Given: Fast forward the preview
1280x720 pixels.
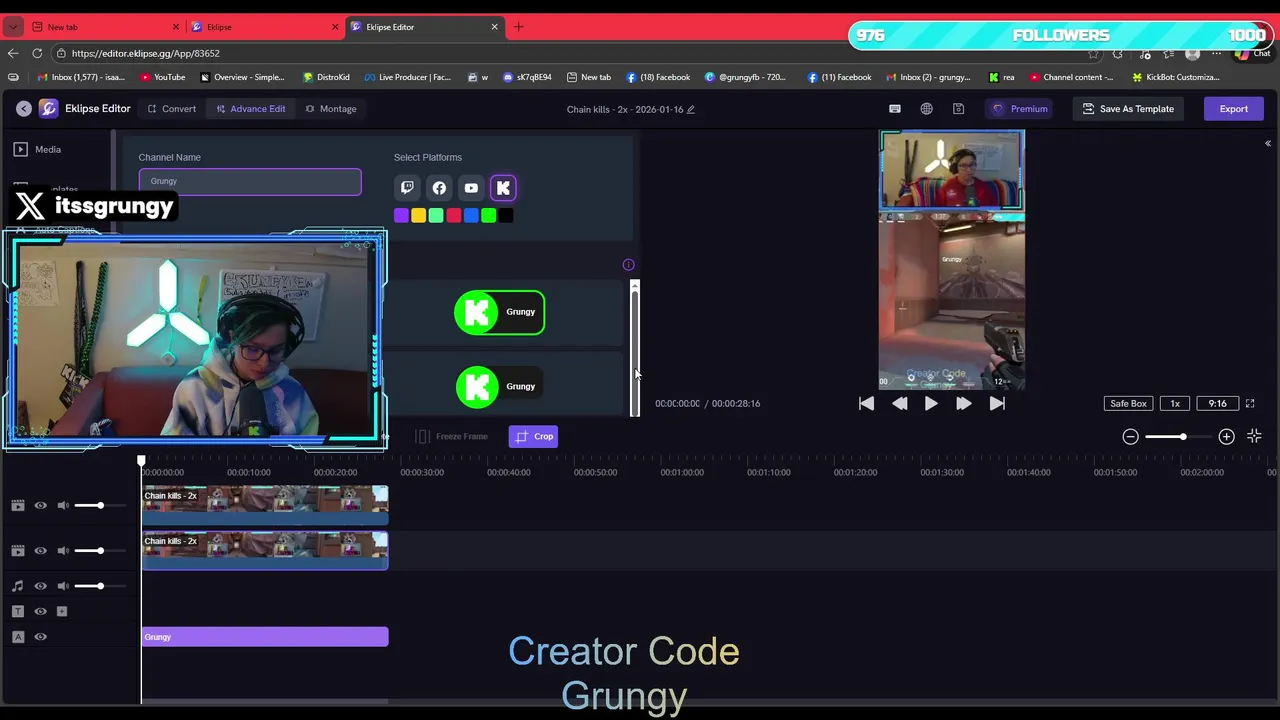Looking at the screenshot, I should click(x=963, y=403).
